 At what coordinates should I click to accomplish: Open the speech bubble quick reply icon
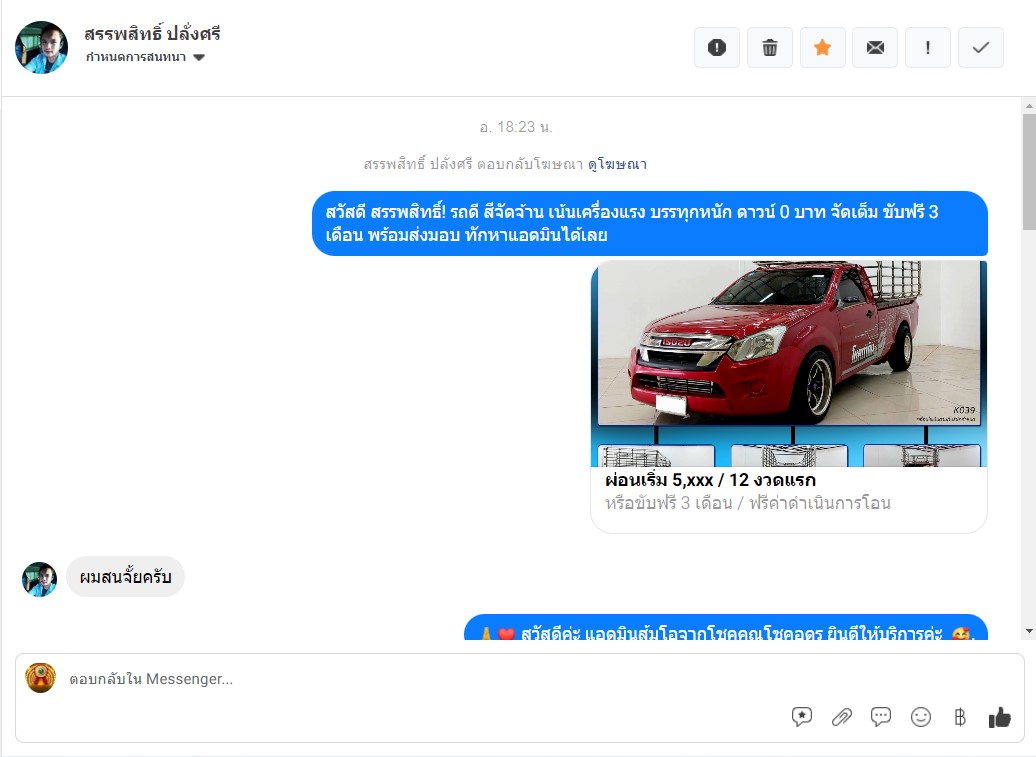click(x=881, y=717)
